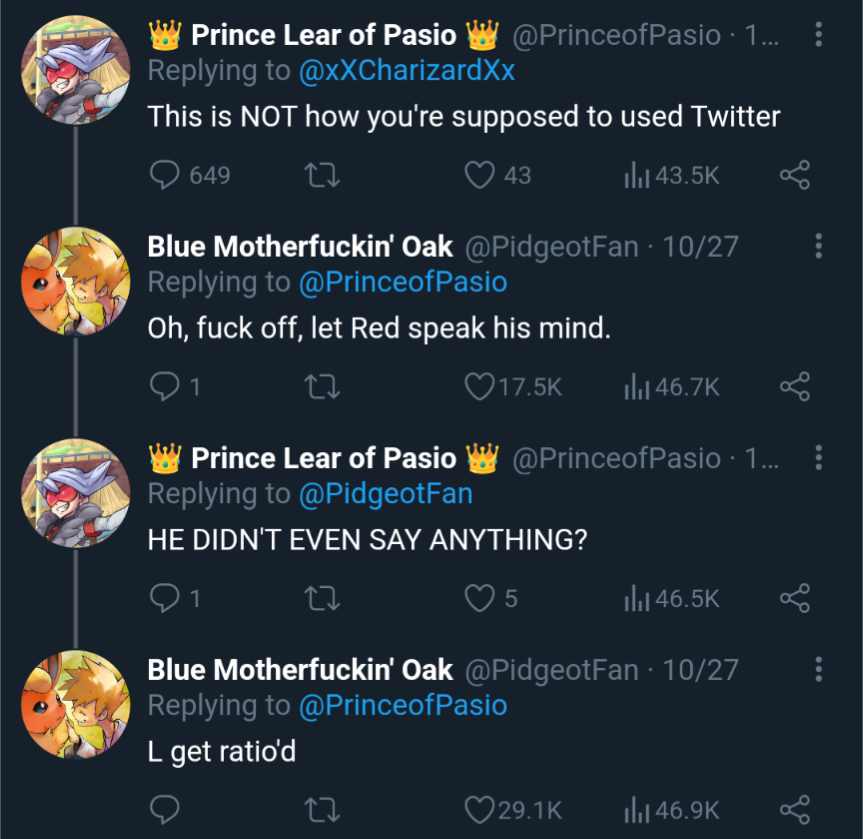Viewport: 863px width, 839px height.
Task: Open the @PidgeotFan reply-to link
Action: 385,494
